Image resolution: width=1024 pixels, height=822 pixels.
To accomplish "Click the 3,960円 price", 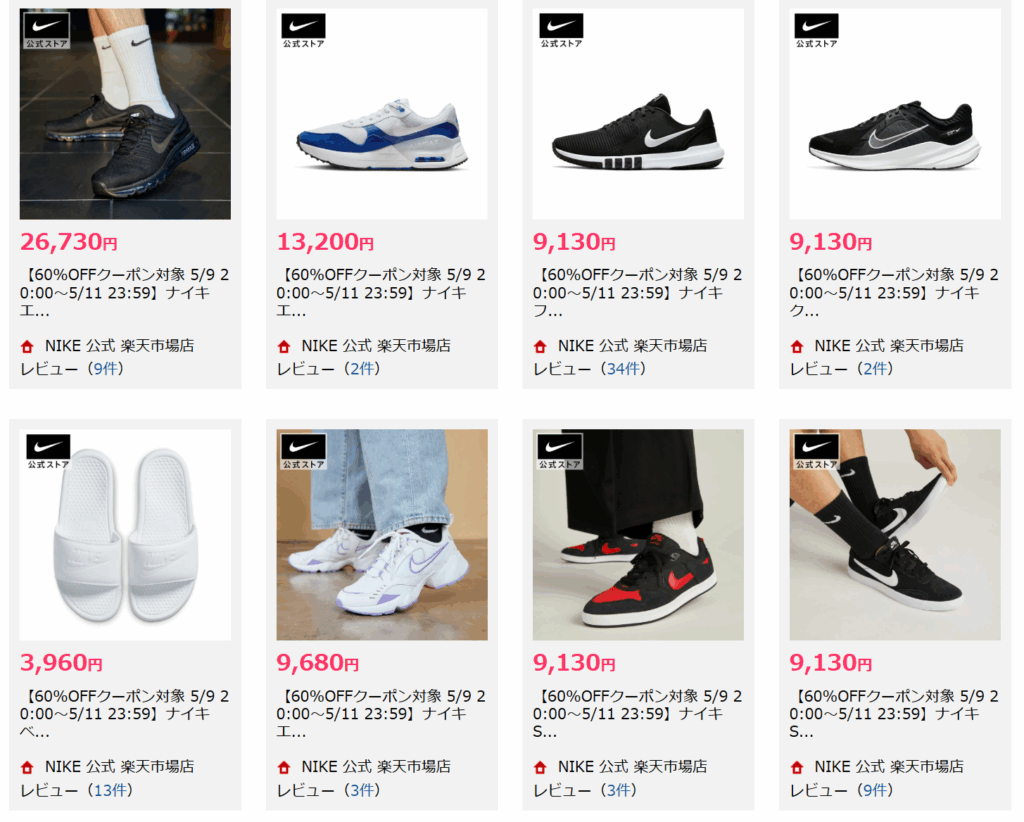I will [x=61, y=663].
